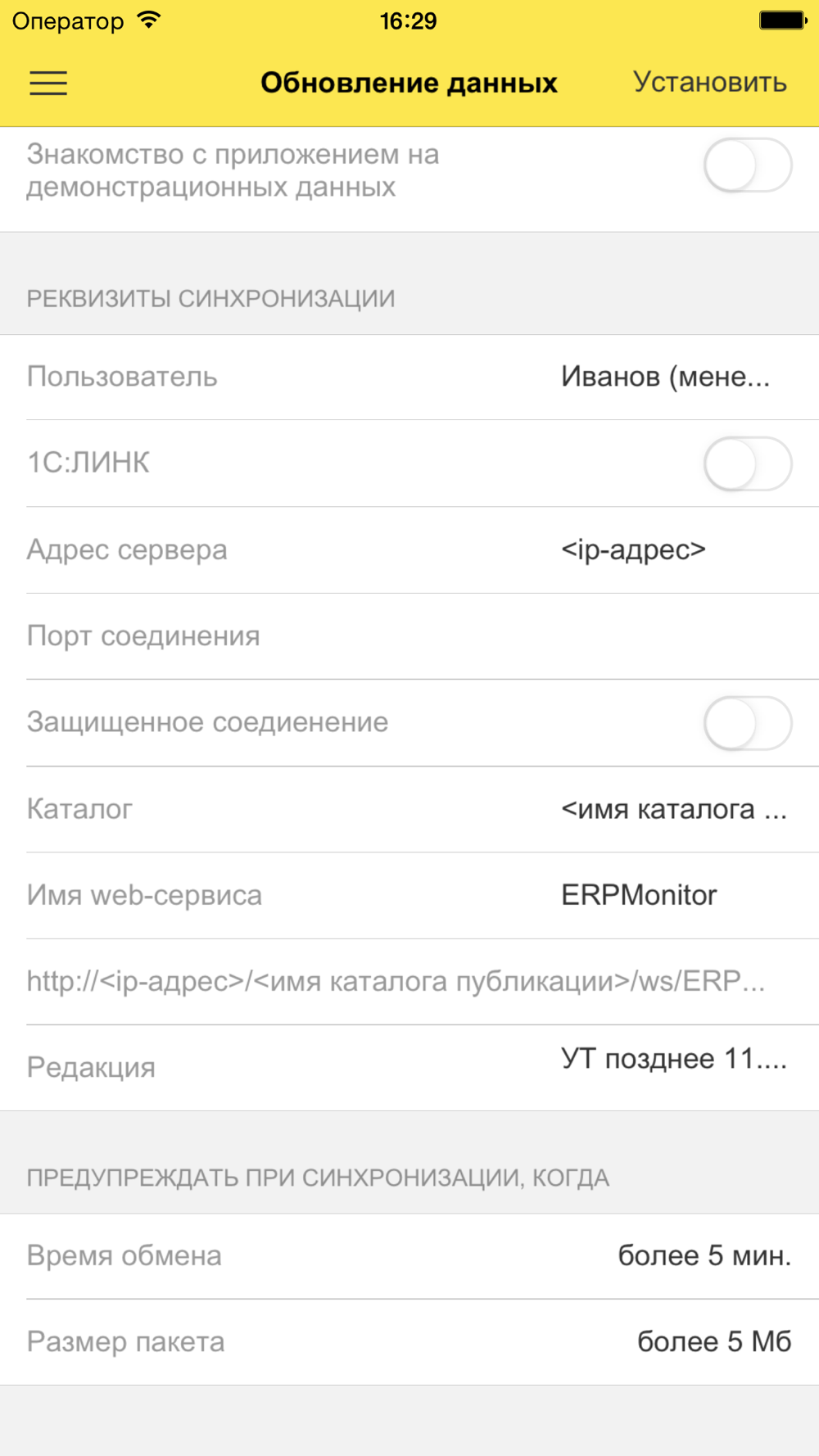Tap the Обновление данных title
The image size is (819, 1456).
coord(409,83)
